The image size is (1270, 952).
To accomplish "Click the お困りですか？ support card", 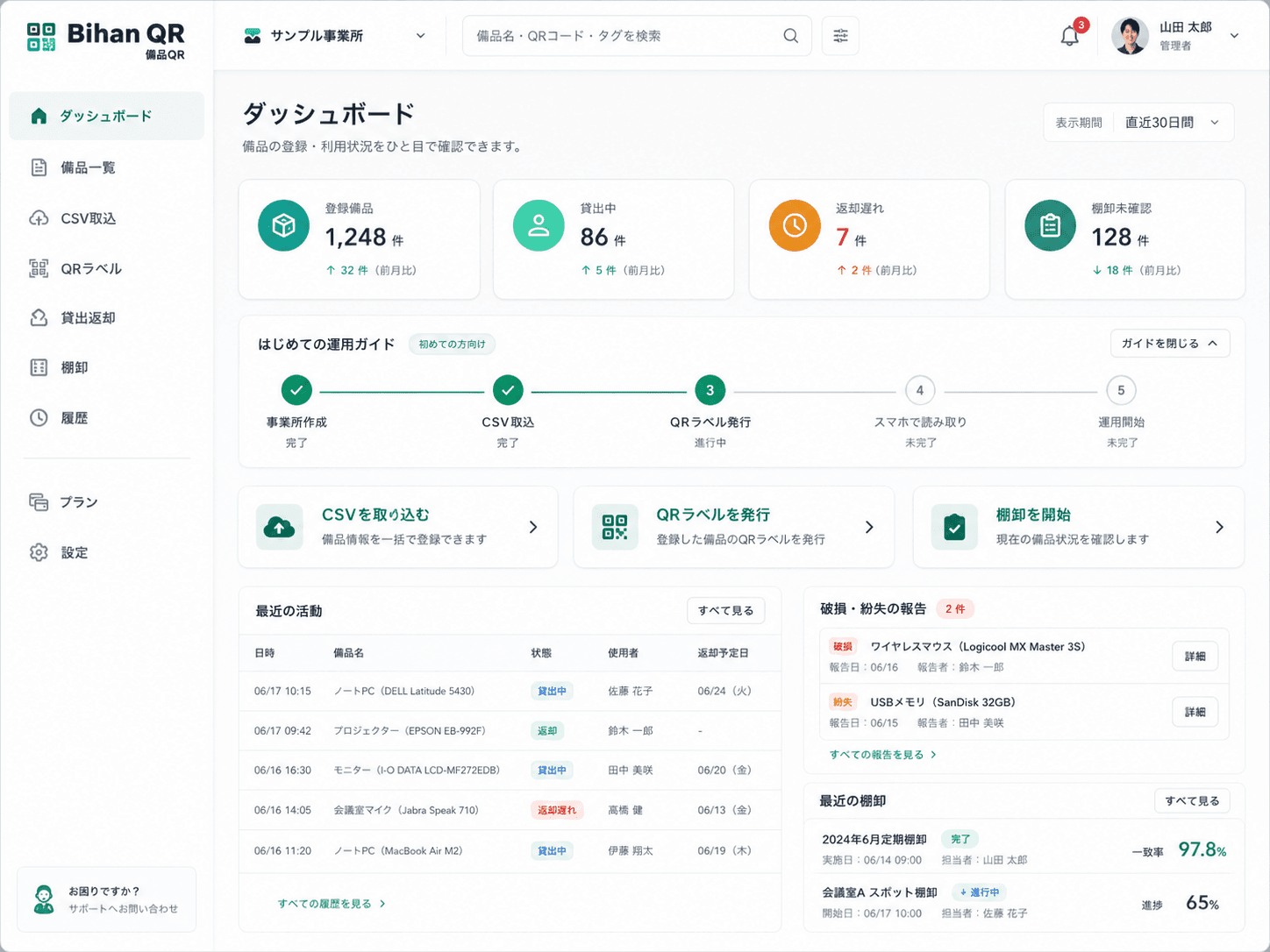I will (x=106, y=899).
